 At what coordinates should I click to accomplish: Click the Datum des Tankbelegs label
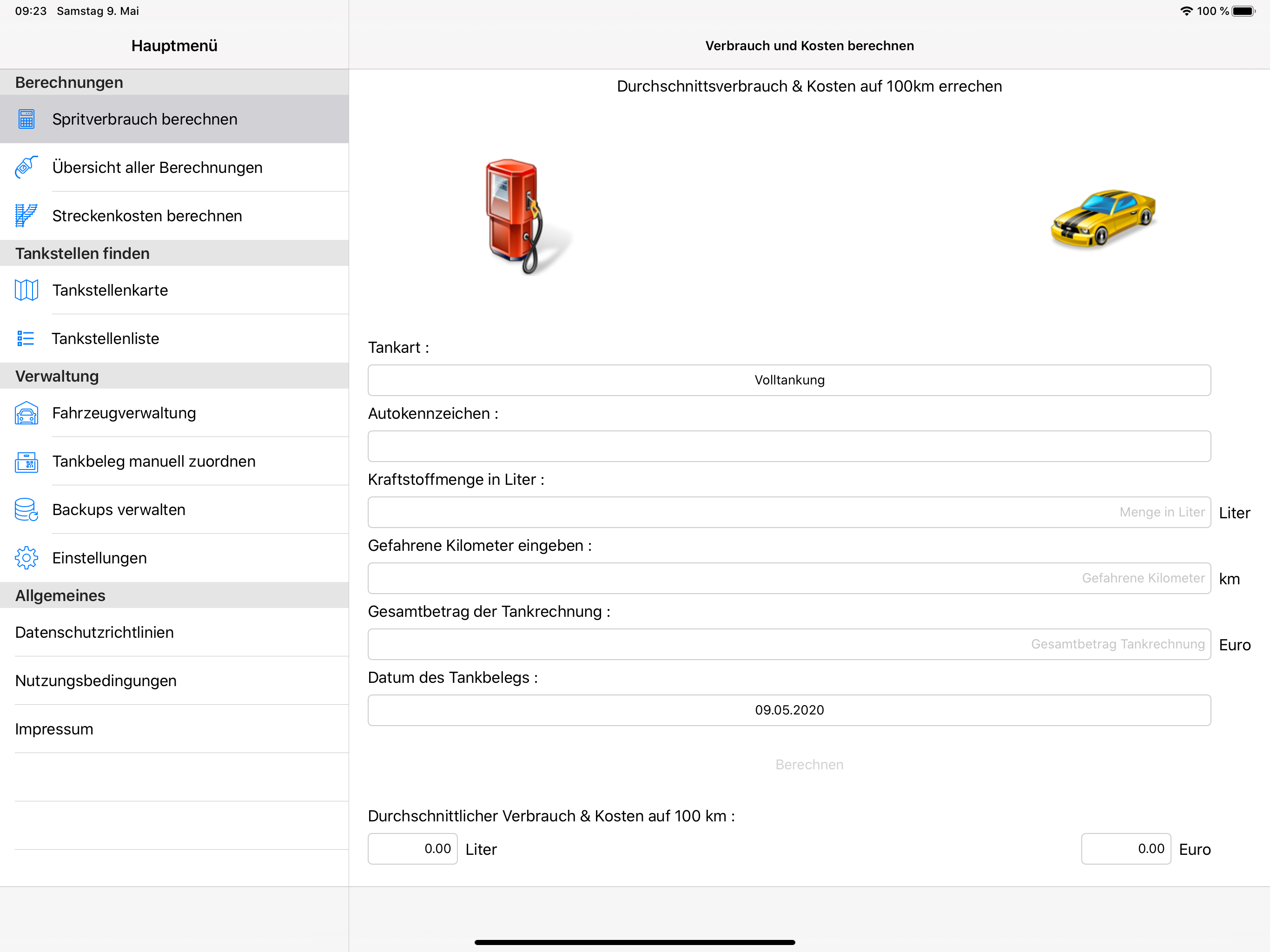click(x=453, y=678)
